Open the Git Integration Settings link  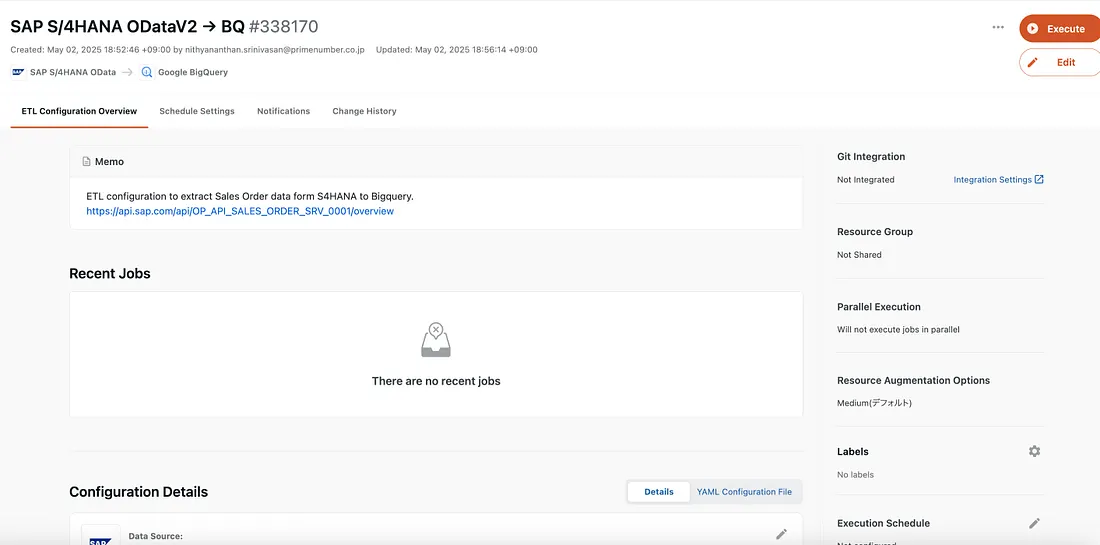click(998, 180)
